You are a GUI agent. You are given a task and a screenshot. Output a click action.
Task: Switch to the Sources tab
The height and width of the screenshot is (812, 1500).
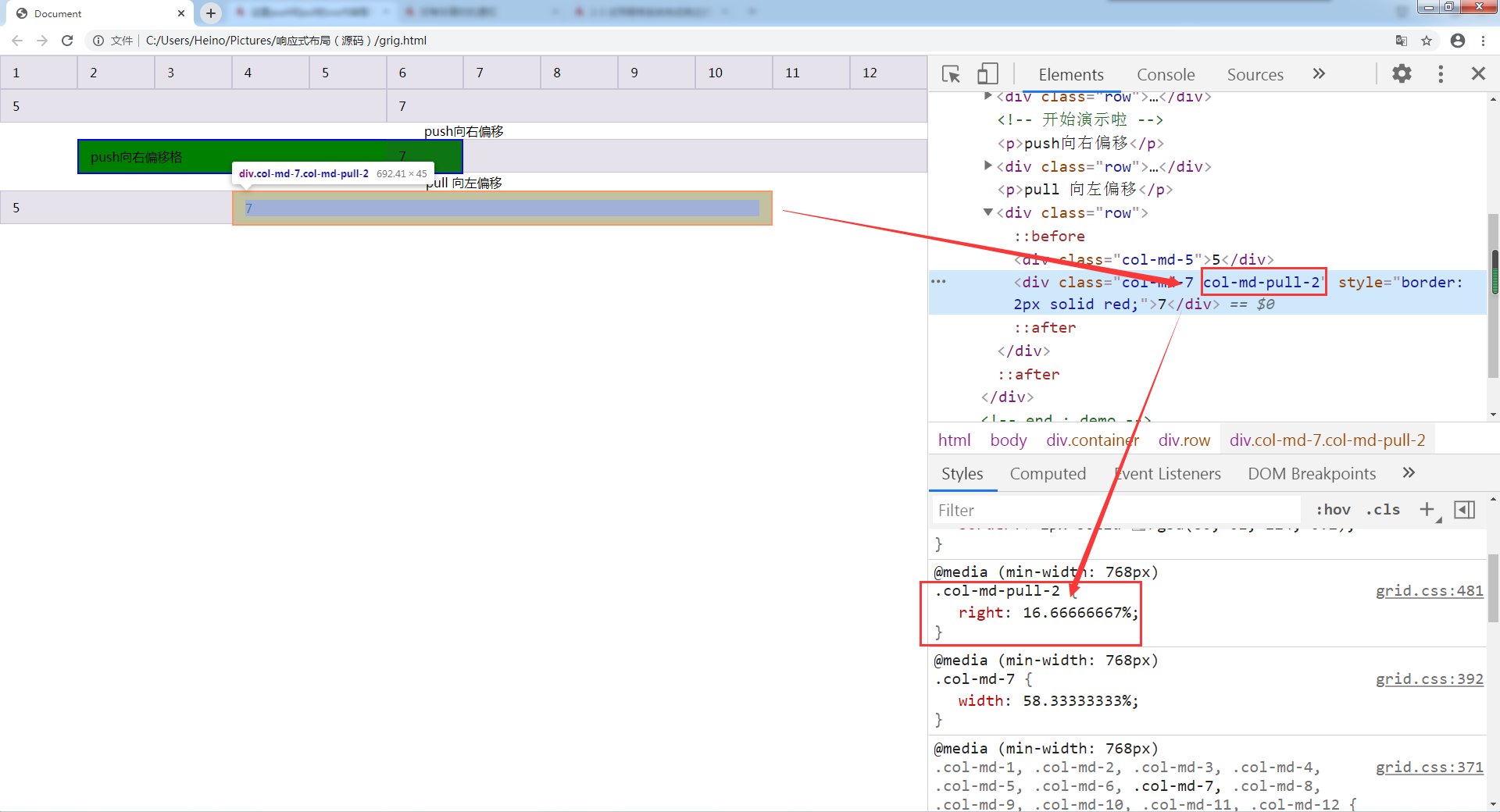[1255, 74]
